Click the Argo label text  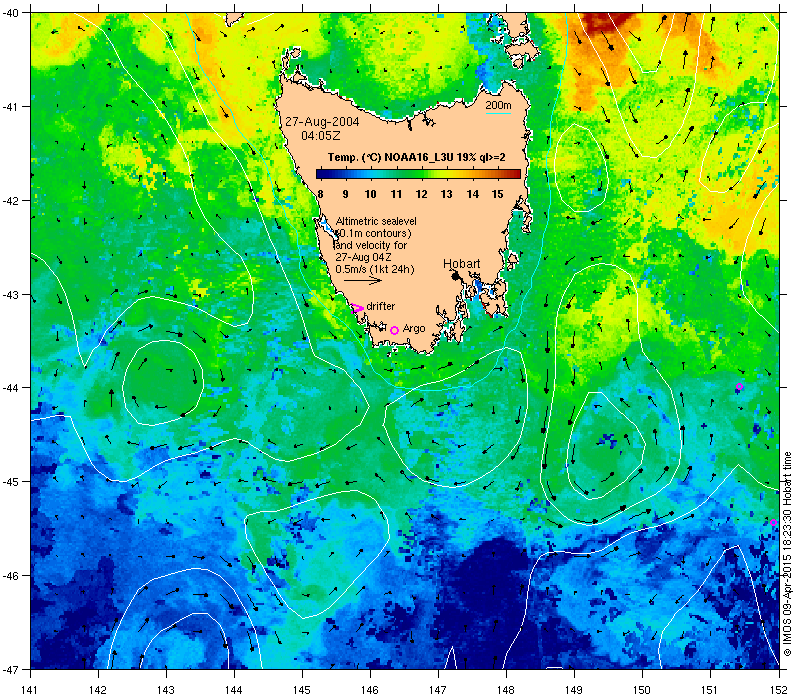pyautogui.click(x=414, y=329)
